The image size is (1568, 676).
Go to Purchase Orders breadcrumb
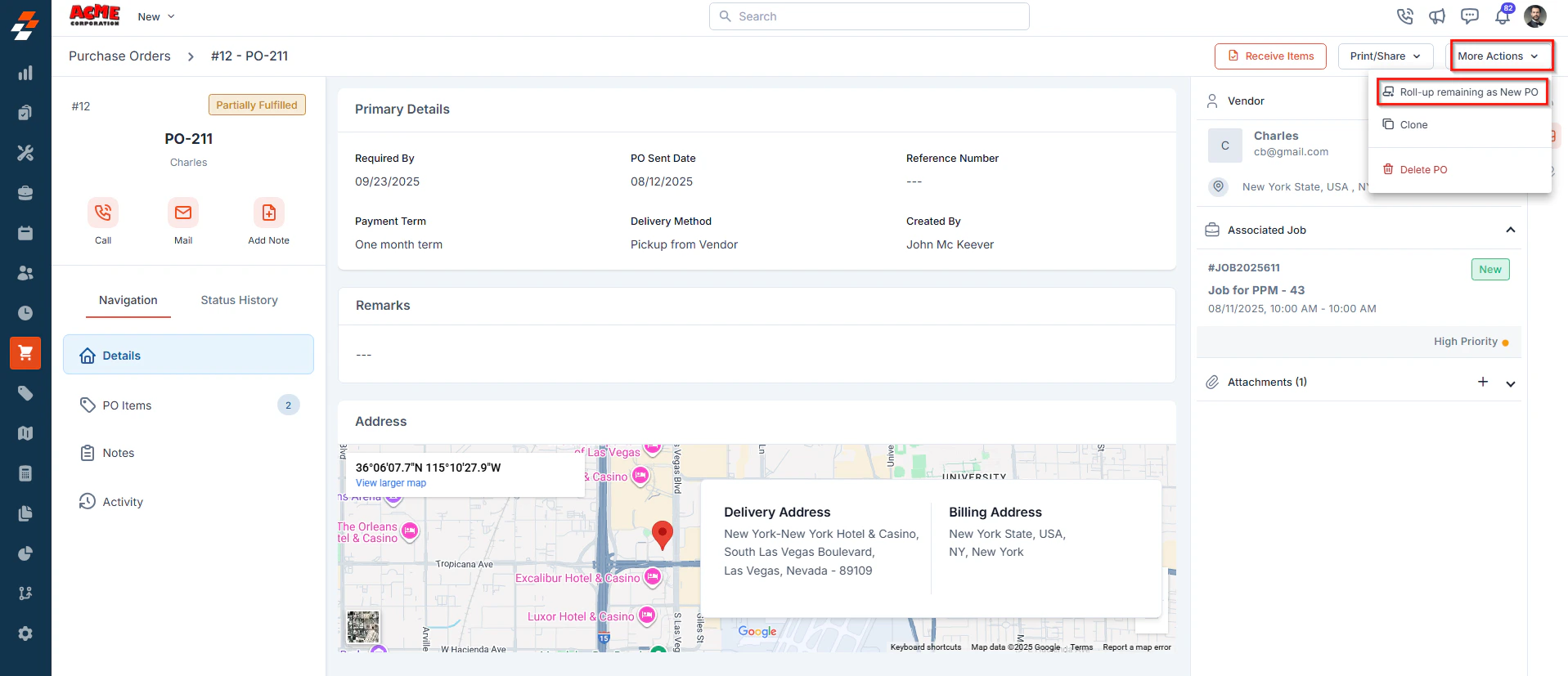click(x=119, y=56)
